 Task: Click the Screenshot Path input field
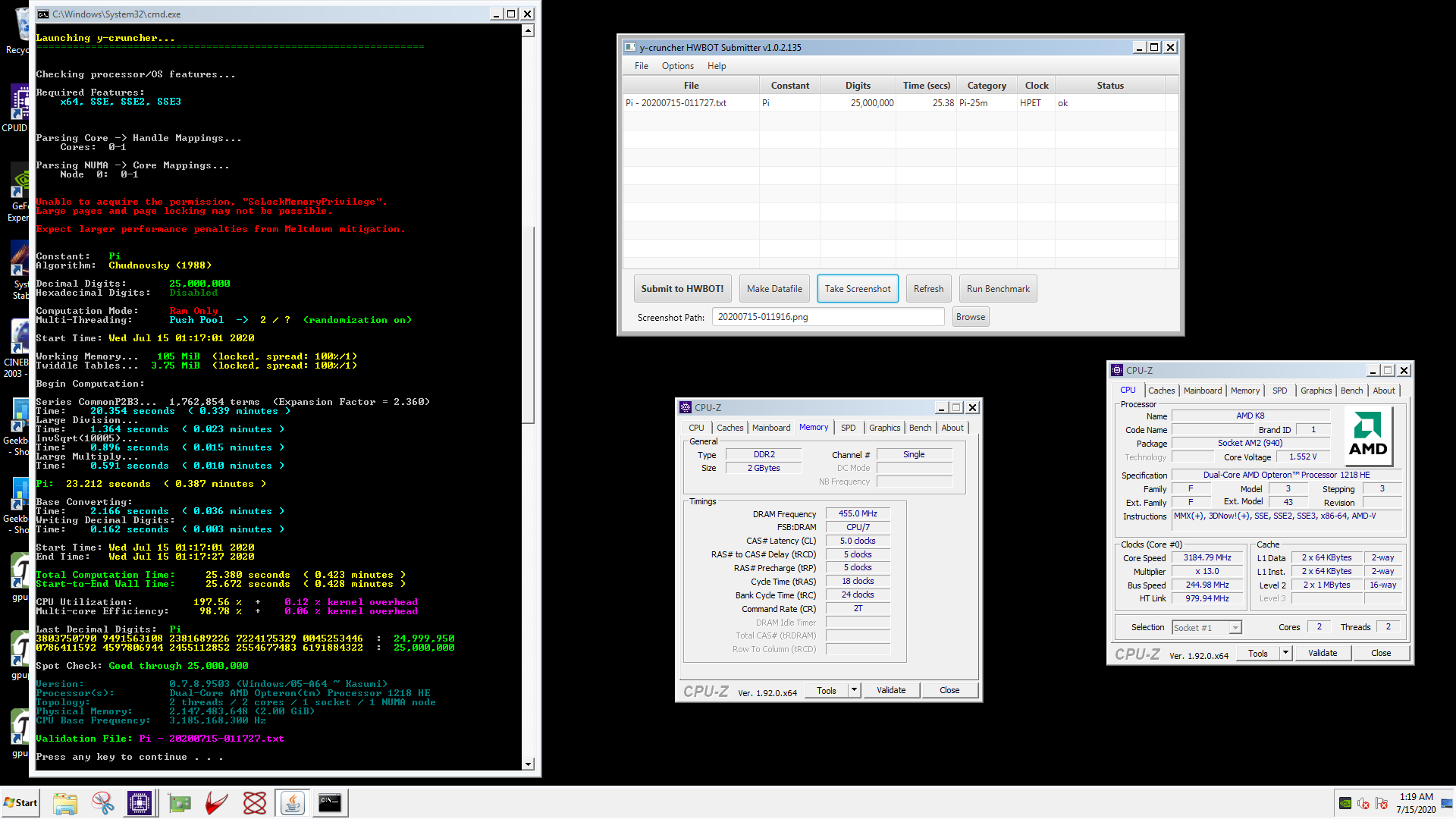tap(828, 317)
